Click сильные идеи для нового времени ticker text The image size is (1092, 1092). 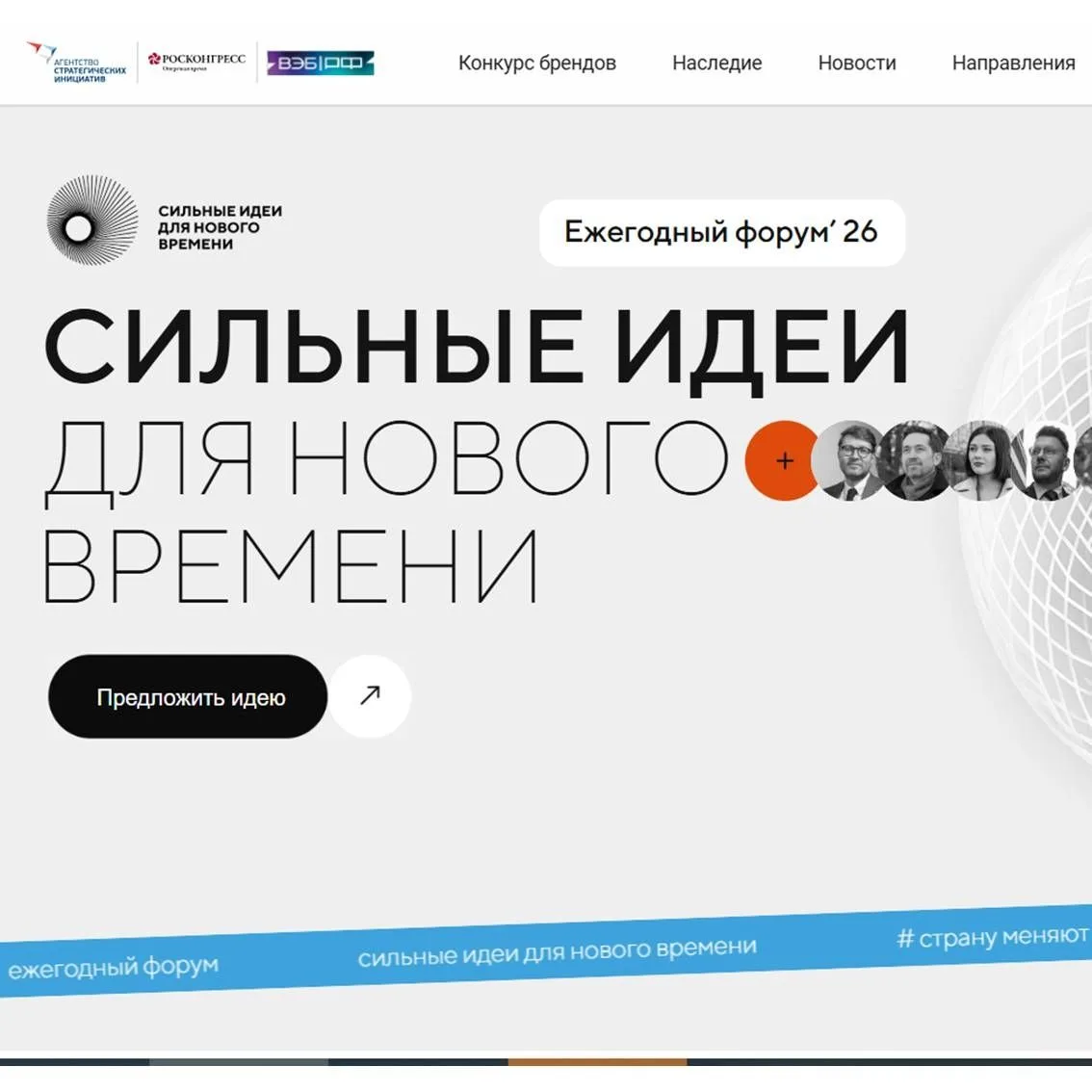click(558, 951)
